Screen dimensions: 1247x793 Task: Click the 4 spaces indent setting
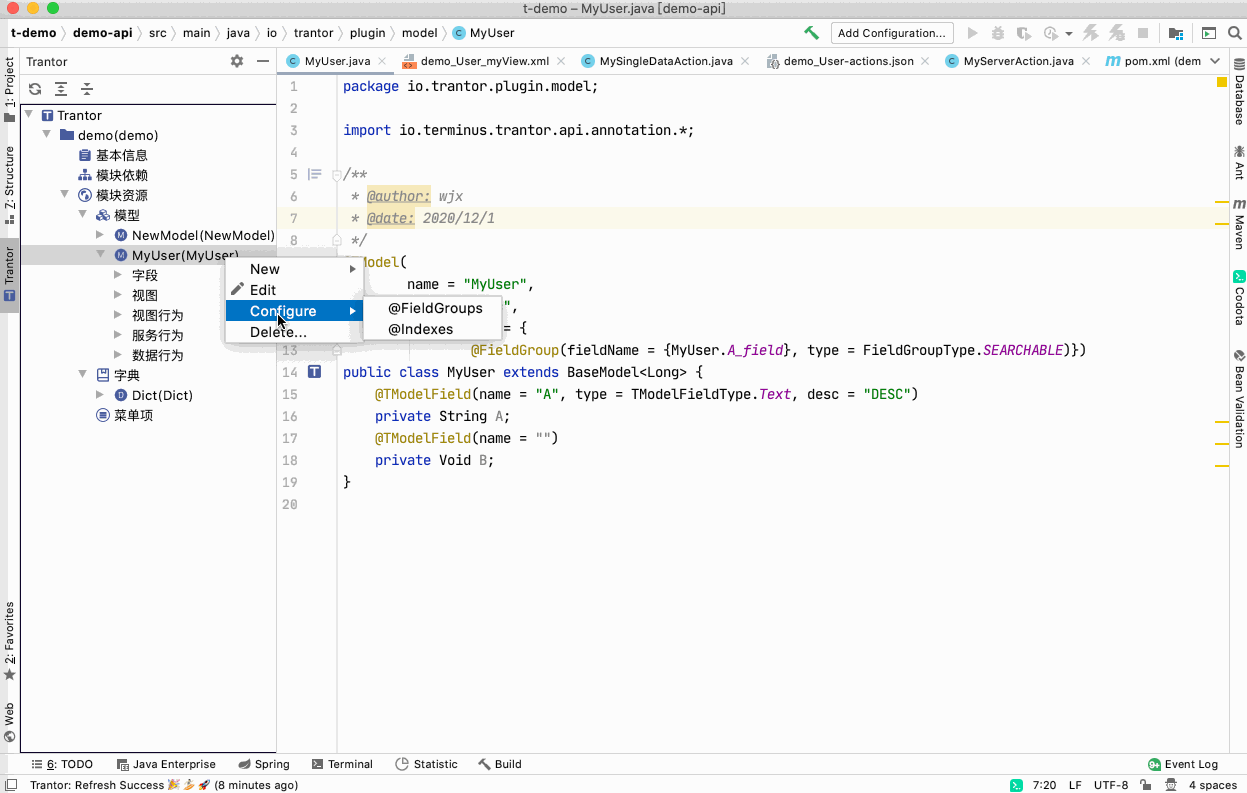pyautogui.click(x=1213, y=785)
